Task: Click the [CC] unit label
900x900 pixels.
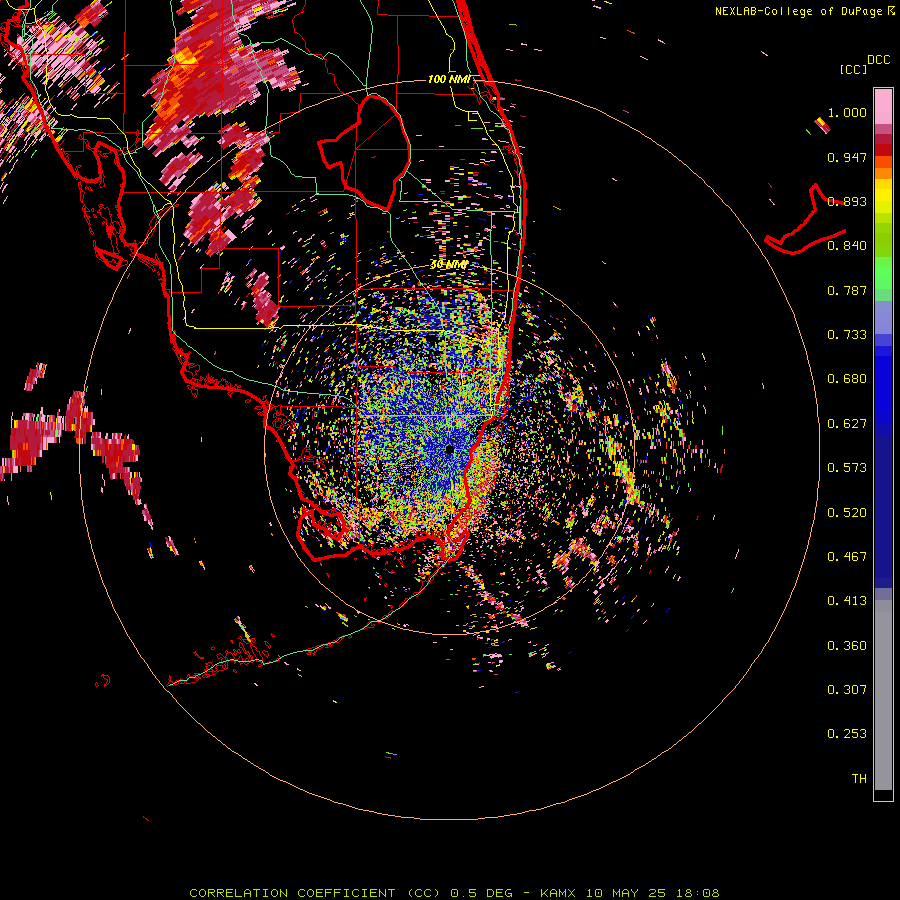Action: pos(853,69)
